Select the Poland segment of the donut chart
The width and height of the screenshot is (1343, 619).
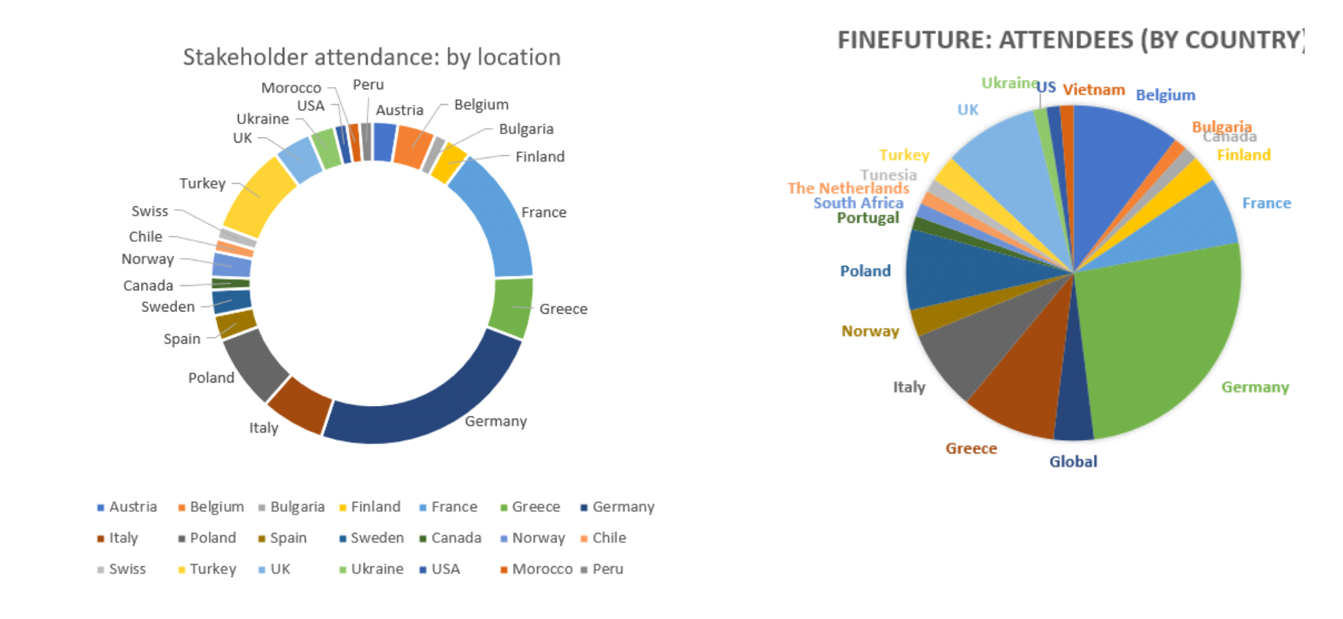[x=256, y=362]
